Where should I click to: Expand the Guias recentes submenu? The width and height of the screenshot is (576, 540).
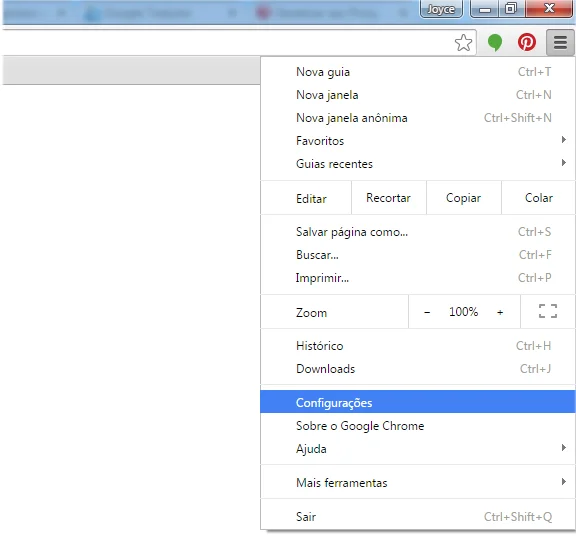[x=418, y=163]
